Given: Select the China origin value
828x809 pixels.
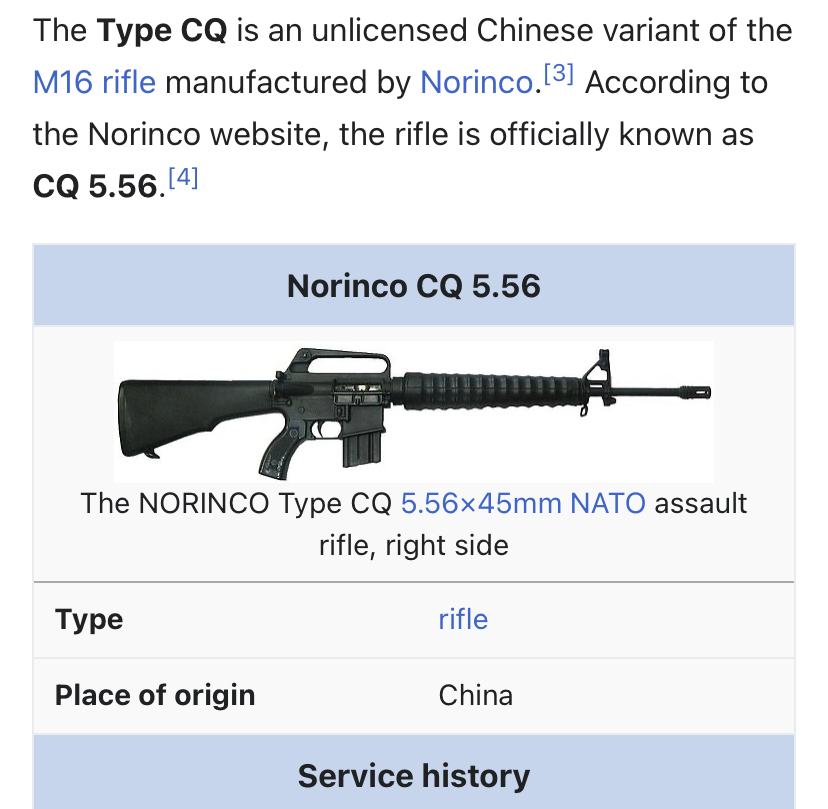Looking at the screenshot, I should (475, 695).
